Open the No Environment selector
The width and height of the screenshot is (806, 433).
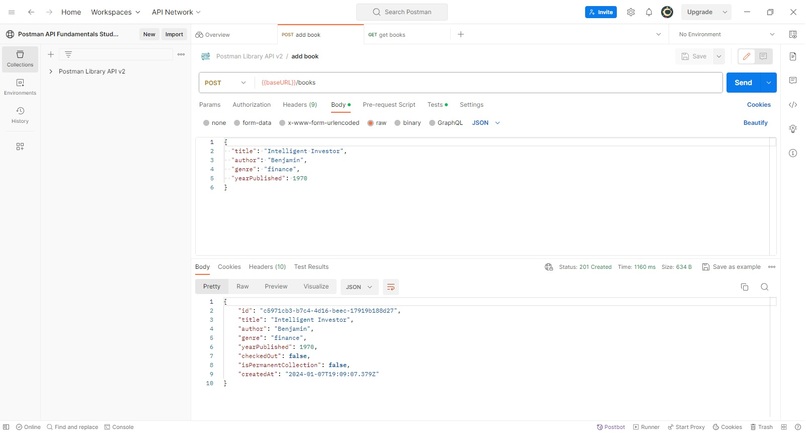(726, 34)
